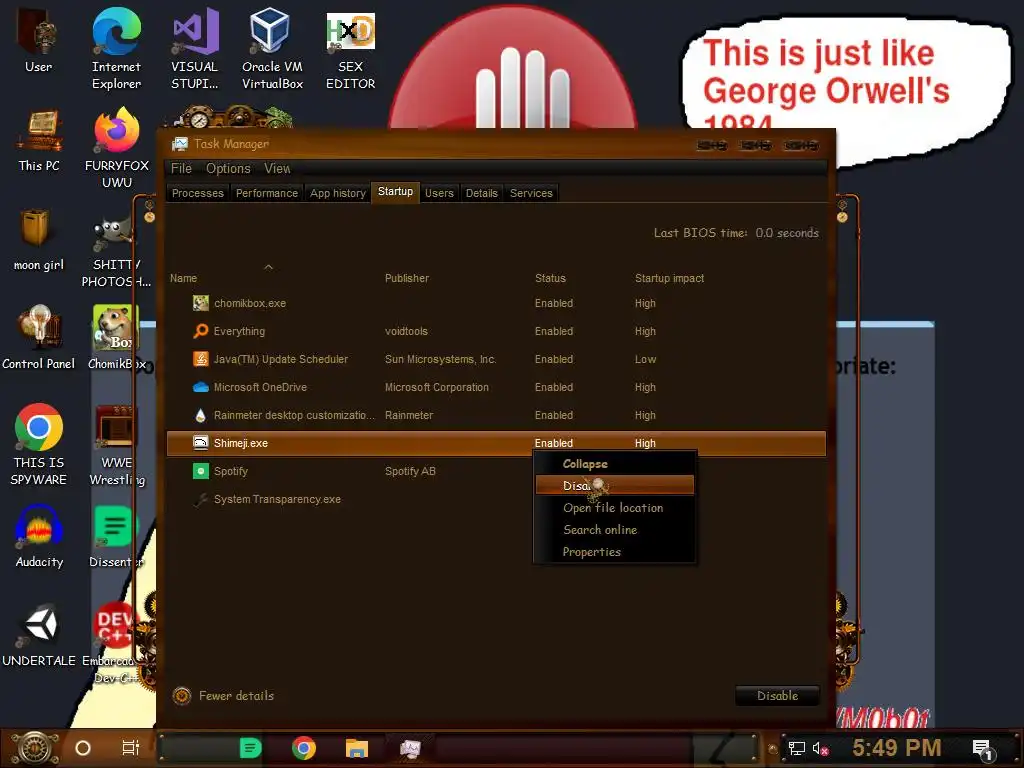Open Cortana circle on taskbar
This screenshot has width=1024, height=768.
[83, 748]
